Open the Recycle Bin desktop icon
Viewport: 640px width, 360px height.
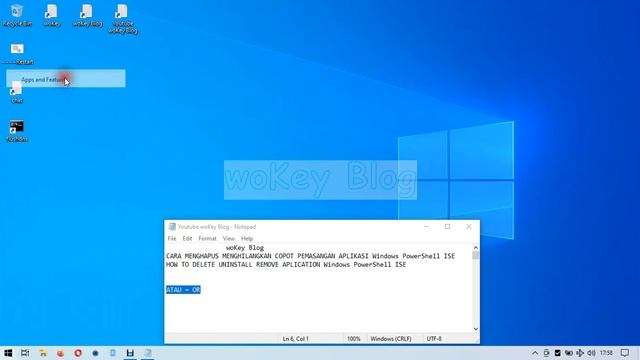pos(17,16)
